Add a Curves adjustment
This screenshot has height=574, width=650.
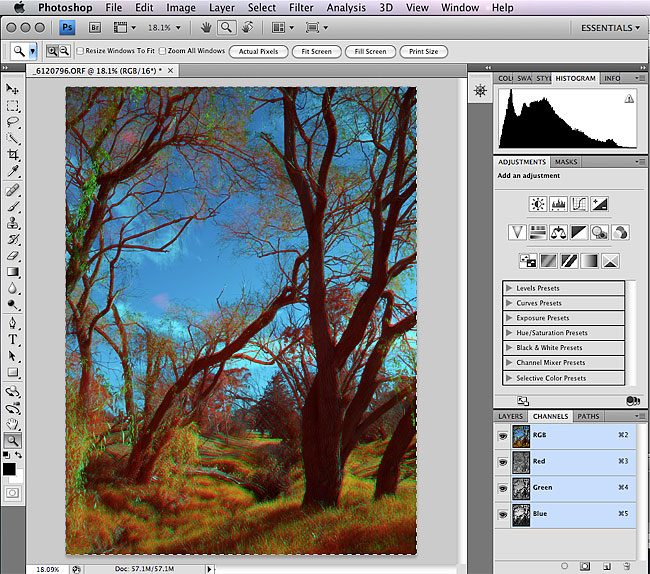pyautogui.click(x=579, y=204)
